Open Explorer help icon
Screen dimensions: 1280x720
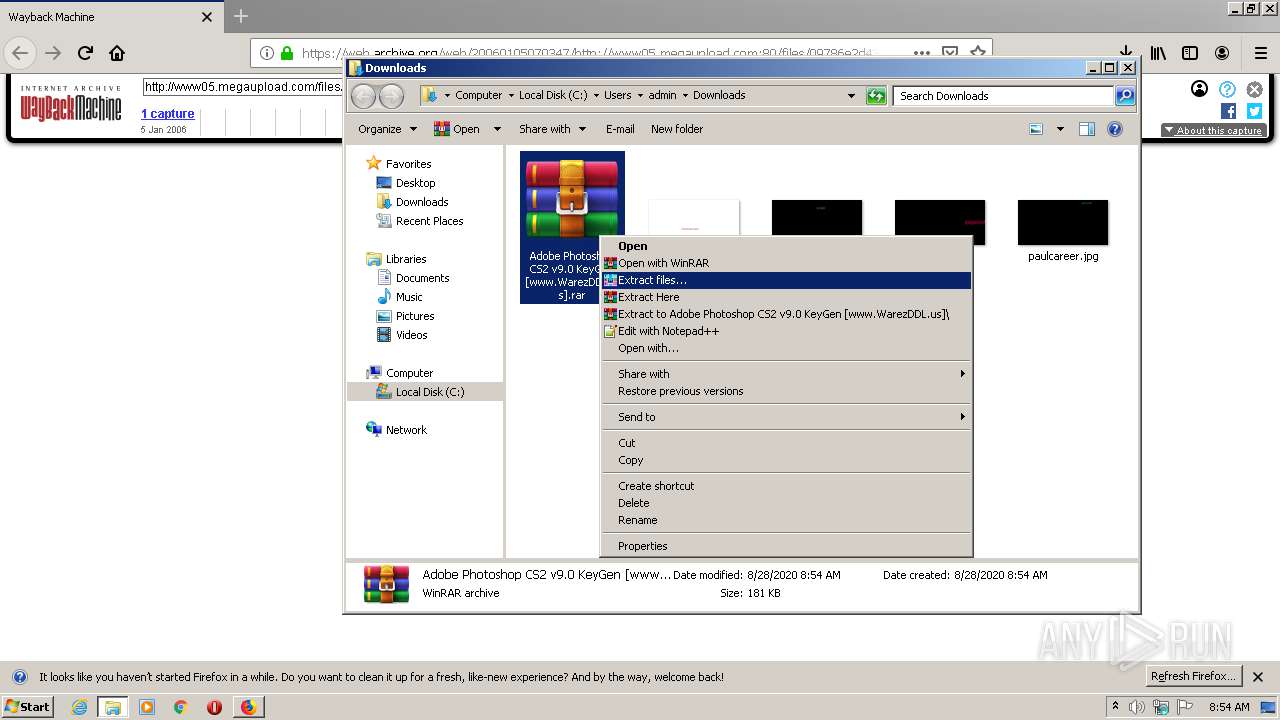tap(1115, 129)
